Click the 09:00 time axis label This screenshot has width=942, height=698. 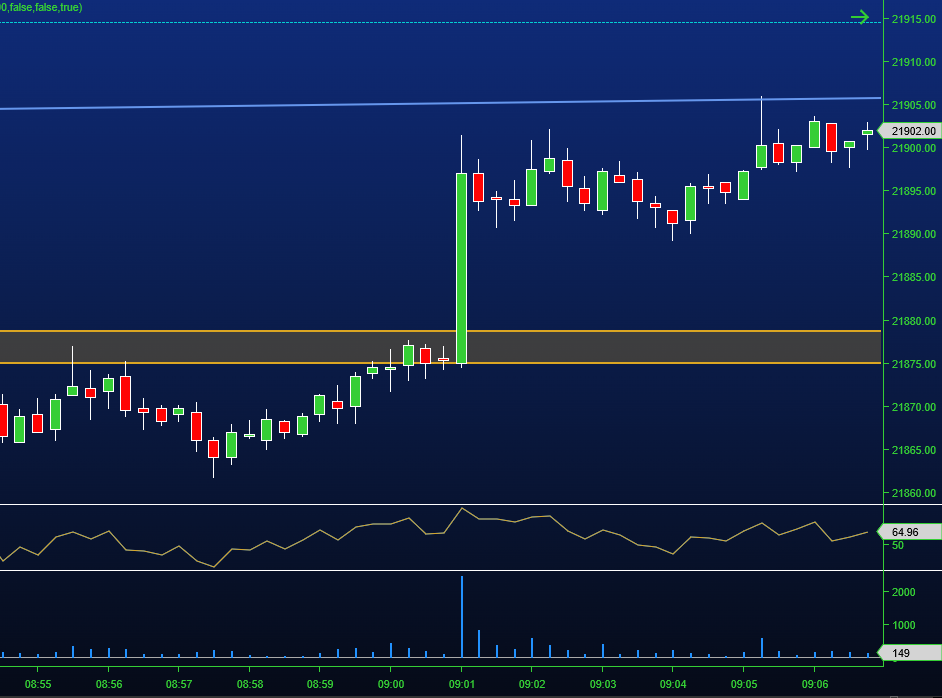[391, 684]
